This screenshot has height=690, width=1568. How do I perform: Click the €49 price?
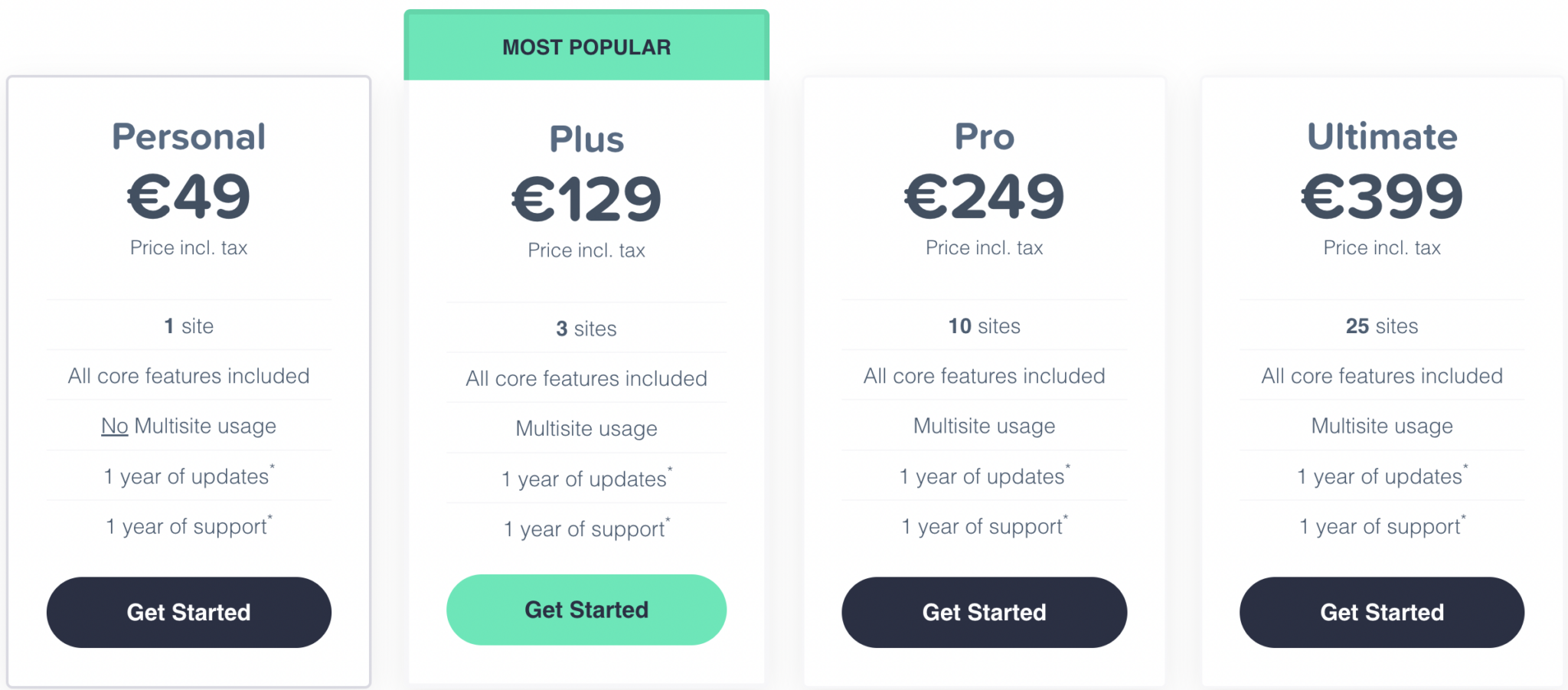click(x=188, y=196)
